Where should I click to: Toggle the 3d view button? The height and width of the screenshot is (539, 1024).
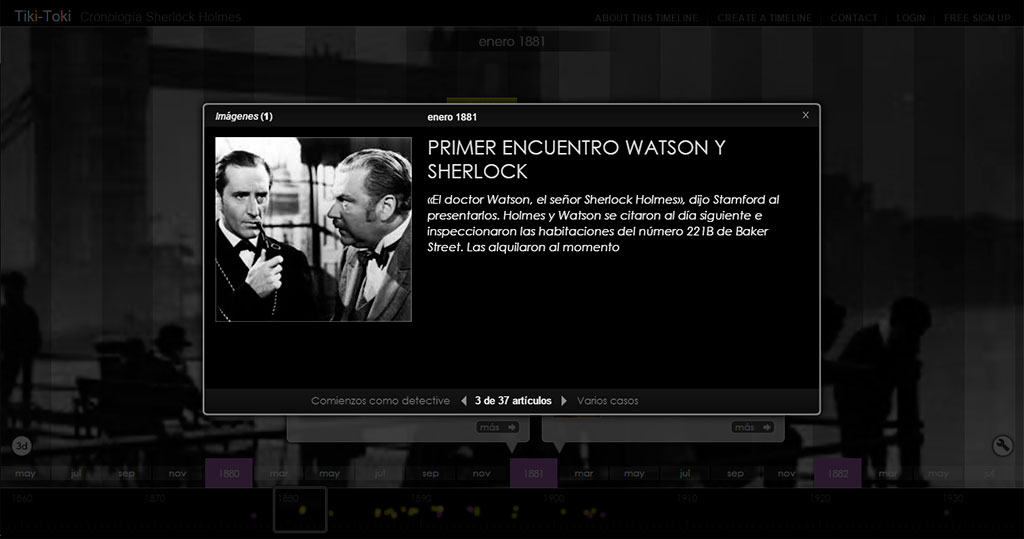pyautogui.click(x=22, y=445)
